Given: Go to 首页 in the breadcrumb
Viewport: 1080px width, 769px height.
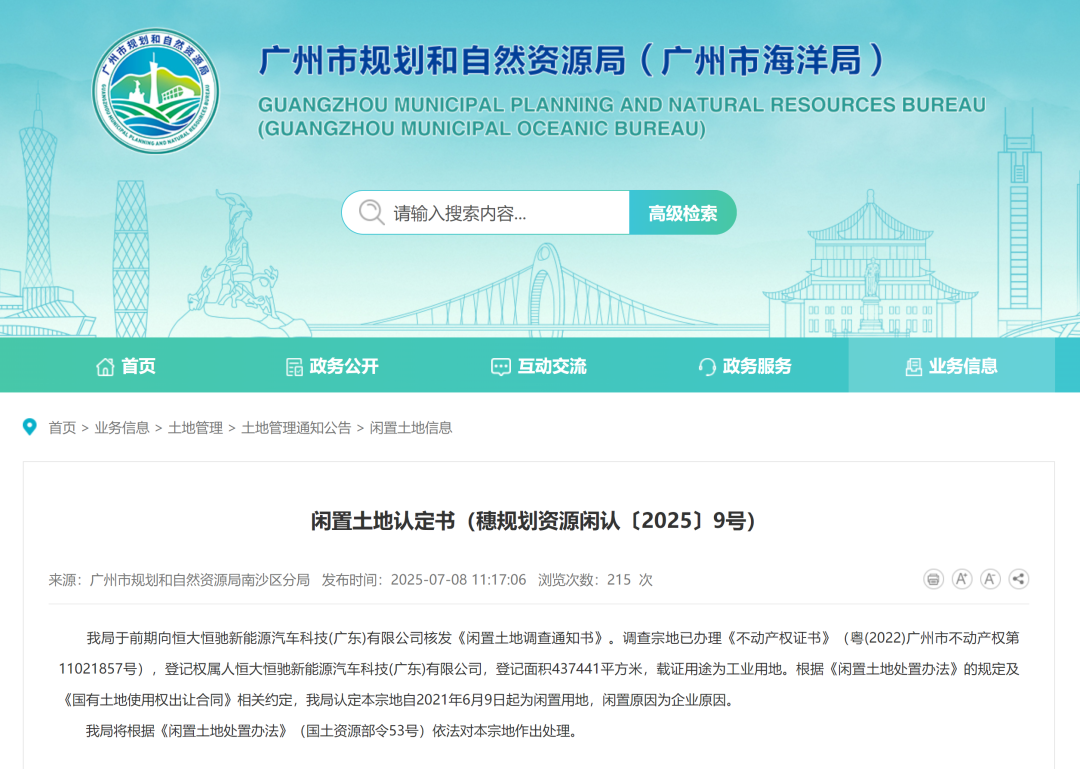Looking at the screenshot, I should coord(62,428).
